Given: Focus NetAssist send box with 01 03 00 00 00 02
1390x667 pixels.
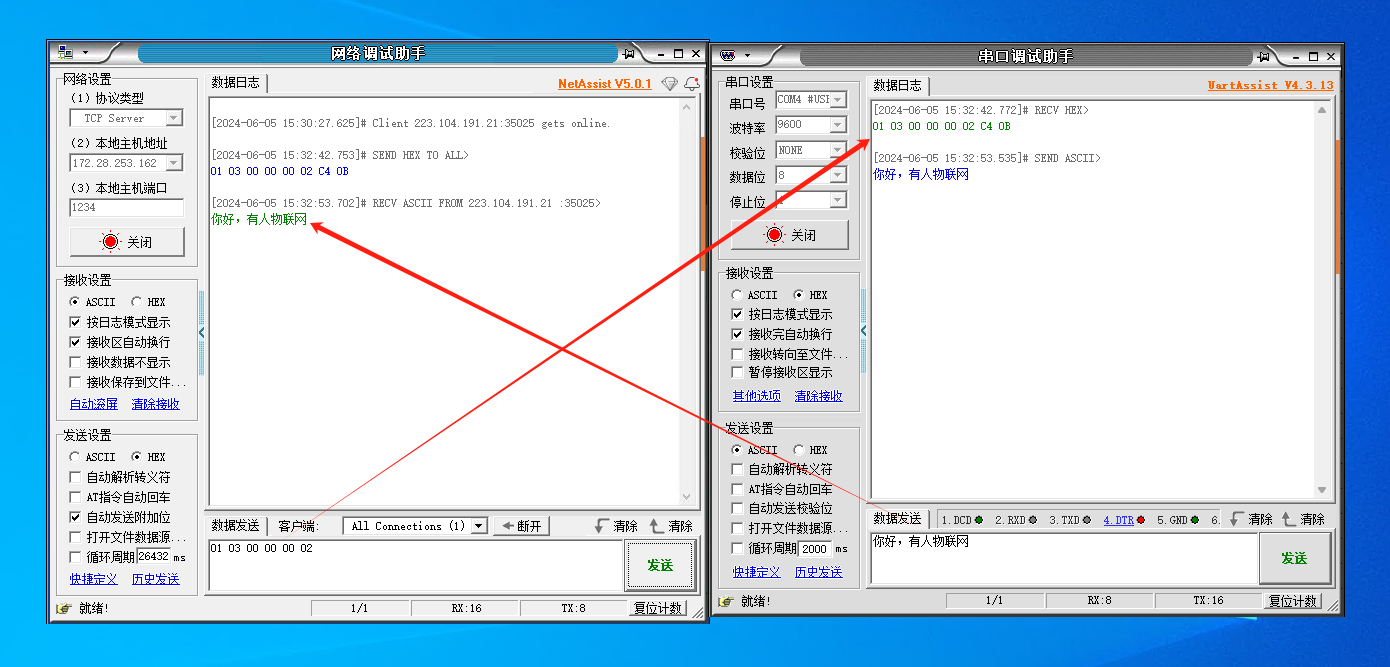Looking at the screenshot, I should click(x=415, y=565).
